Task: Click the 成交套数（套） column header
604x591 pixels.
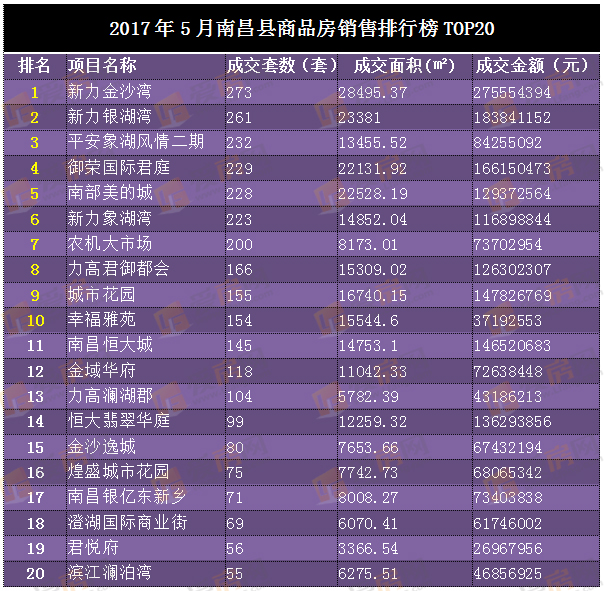Action: coord(282,65)
